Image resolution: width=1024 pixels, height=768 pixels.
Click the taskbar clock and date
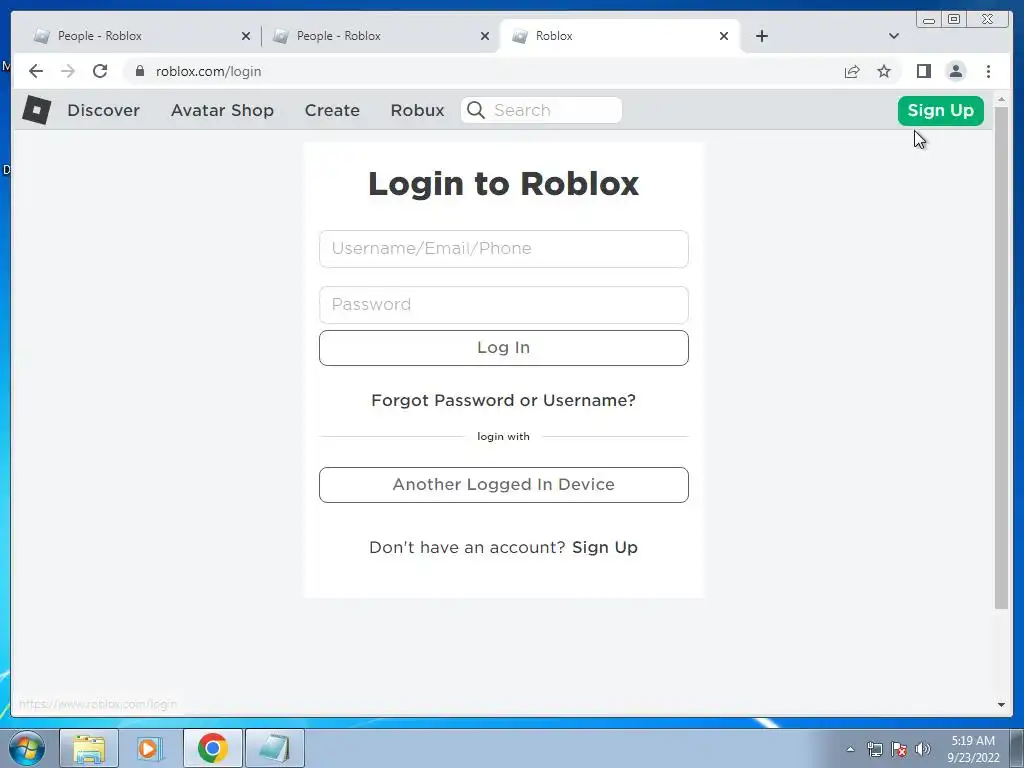(x=973, y=749)
